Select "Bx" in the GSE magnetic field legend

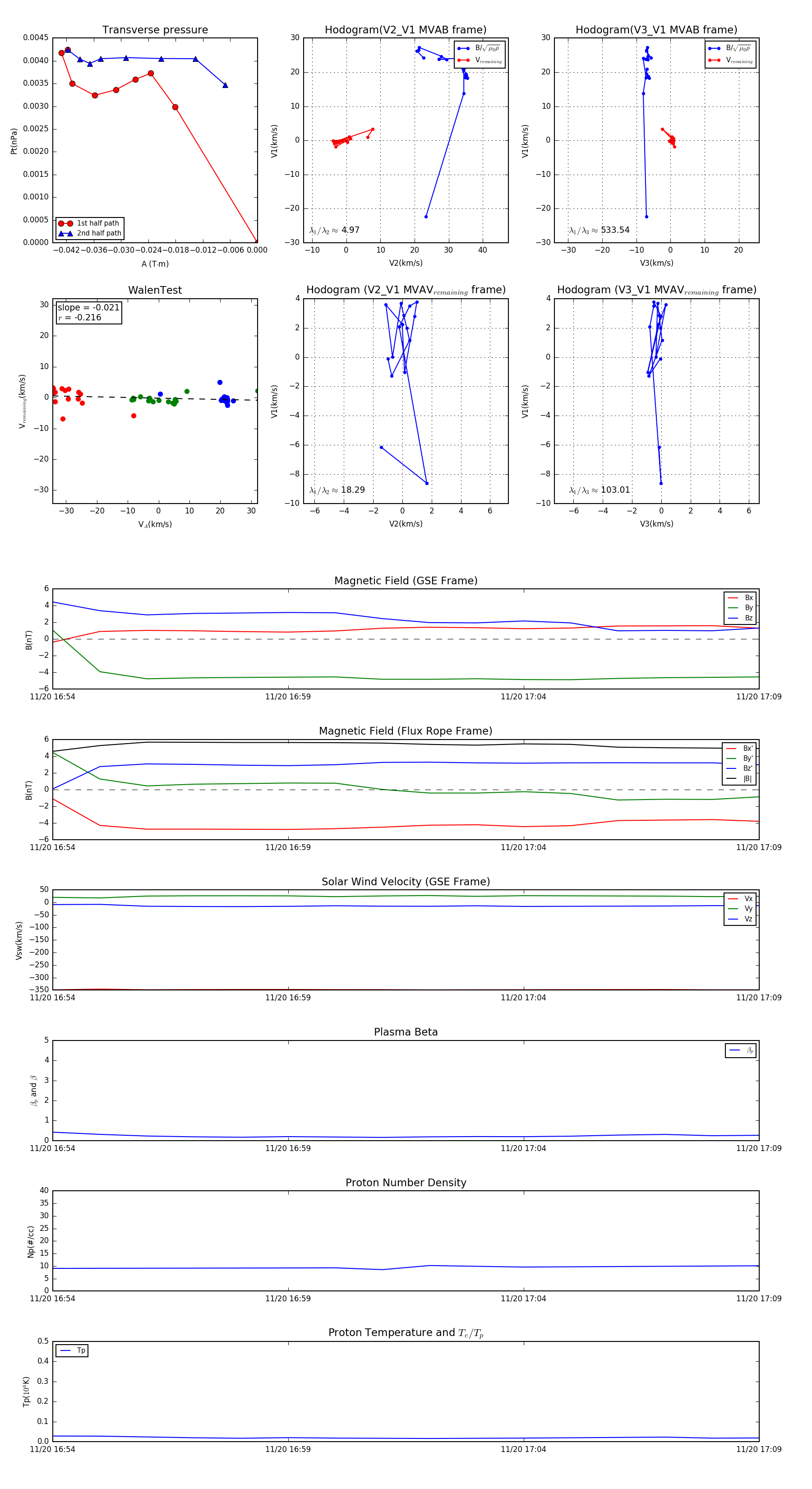[740, 598]
